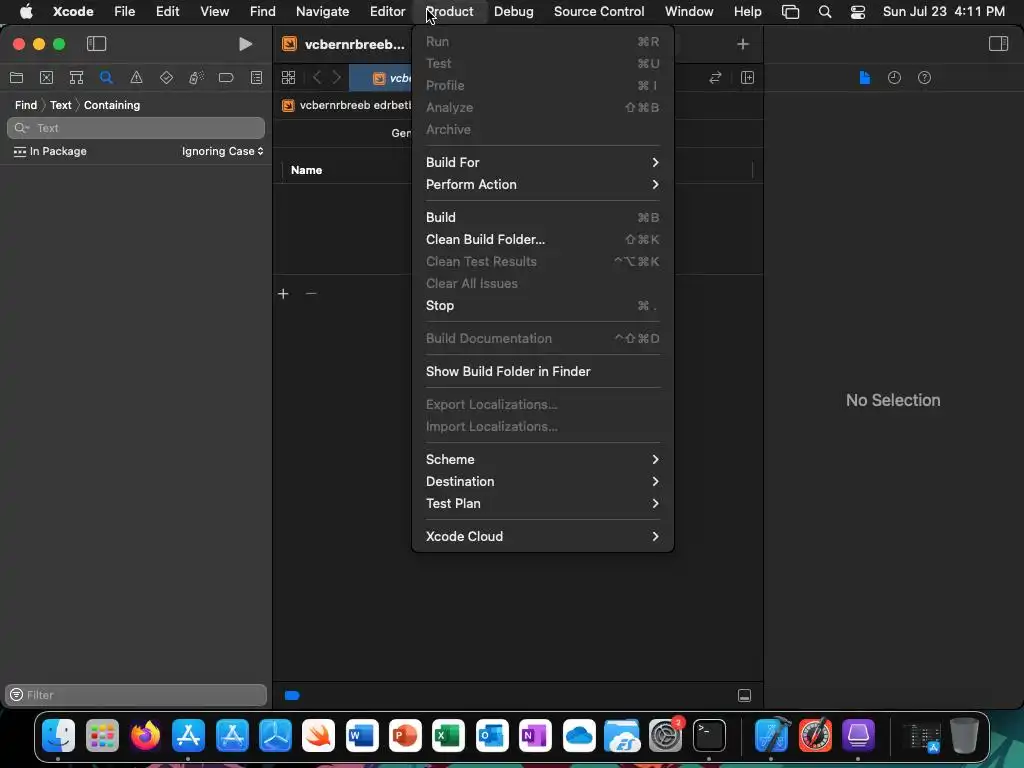Open the Perform Action submenu
Viewport: 1024px width, 768px height.
543,185
